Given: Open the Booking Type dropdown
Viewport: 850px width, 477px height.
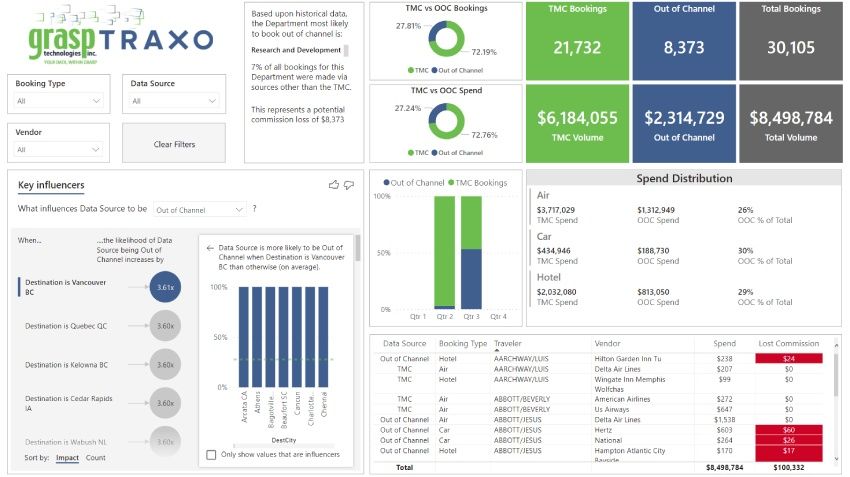Looking at the screenshot, I should tap(59, 101).
